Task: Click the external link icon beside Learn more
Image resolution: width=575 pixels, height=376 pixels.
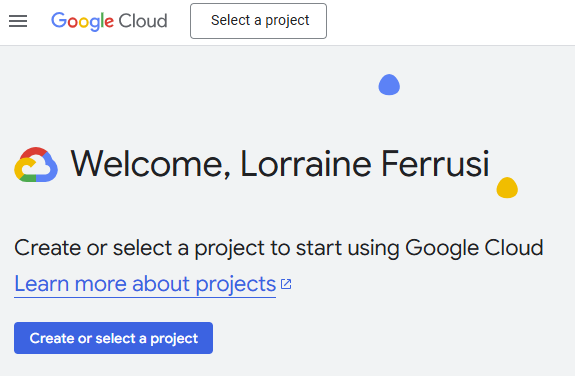Action: [286, 284]
